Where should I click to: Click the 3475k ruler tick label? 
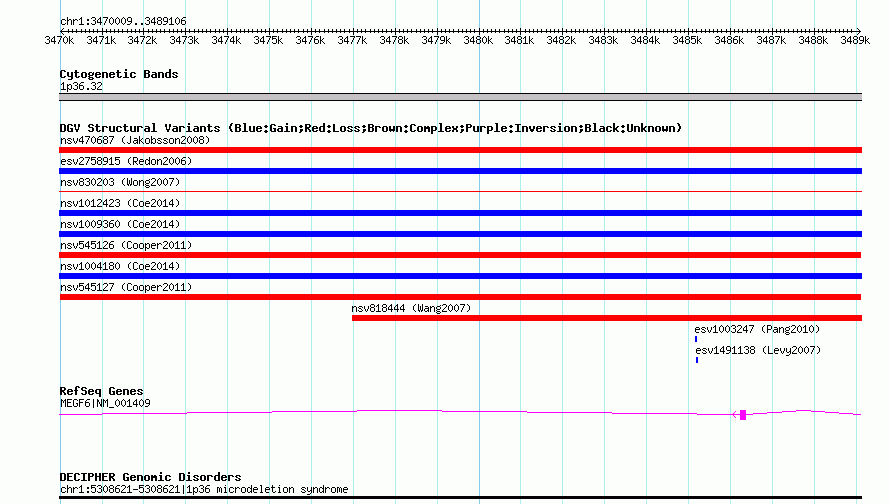tap(268, 40)
